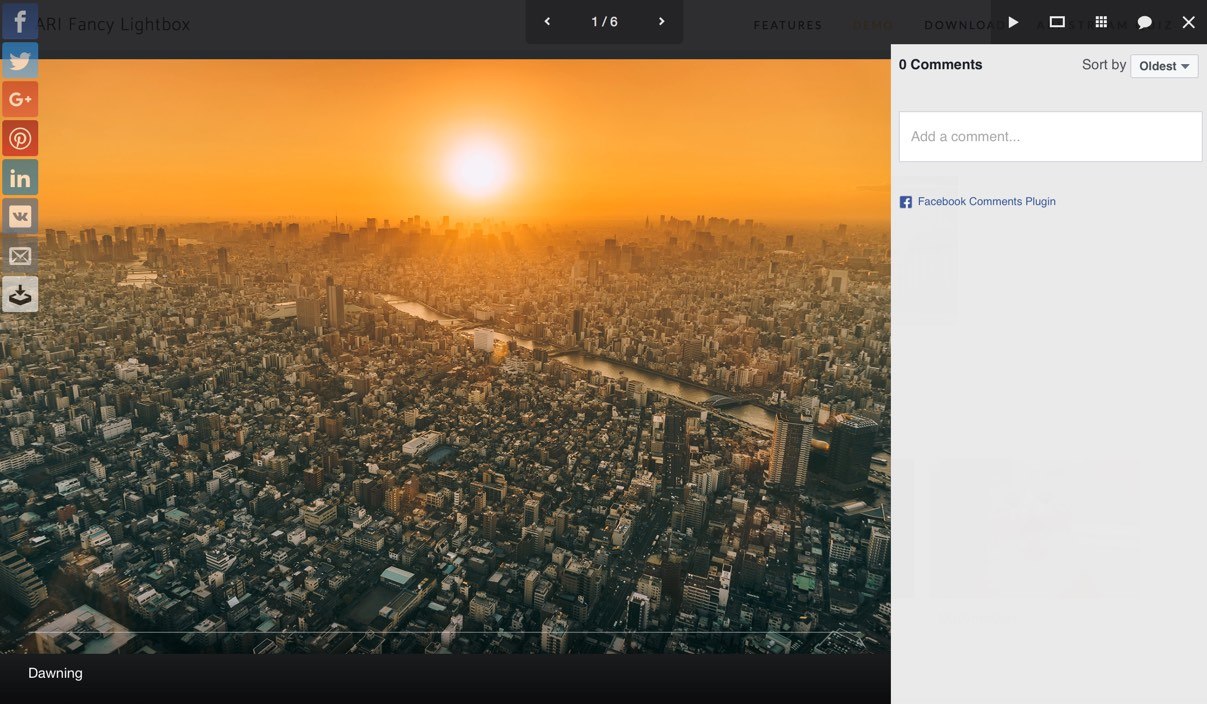Click the Add a comment field
Image resolution: width=1207 pixels, height=704 pixels.
pos(1050,136)
